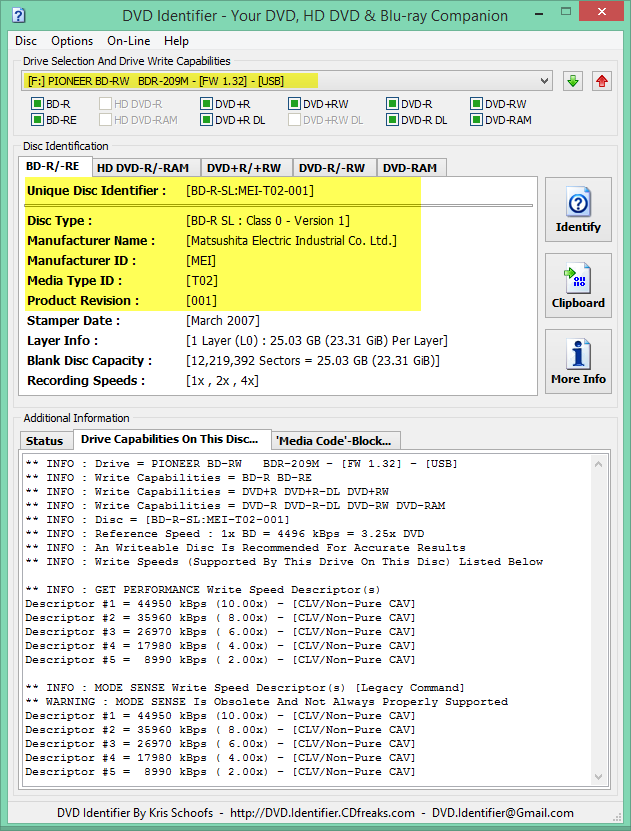The height and width of the screenshot is (831, 631).
Task: Click the Manufacturer ID value MEI
Action: click(201, 261)
